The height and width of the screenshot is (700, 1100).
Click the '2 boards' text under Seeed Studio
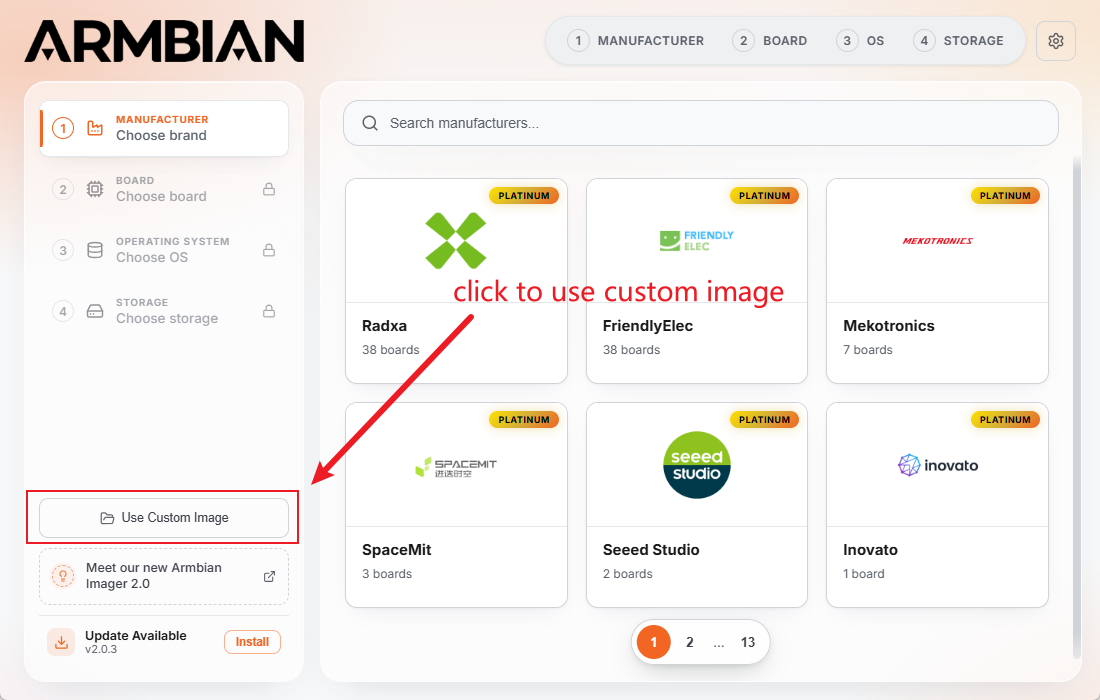628,574
